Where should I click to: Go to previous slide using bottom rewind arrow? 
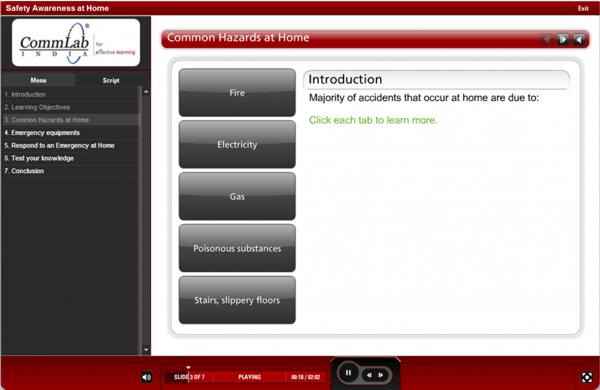coord(369,375)
